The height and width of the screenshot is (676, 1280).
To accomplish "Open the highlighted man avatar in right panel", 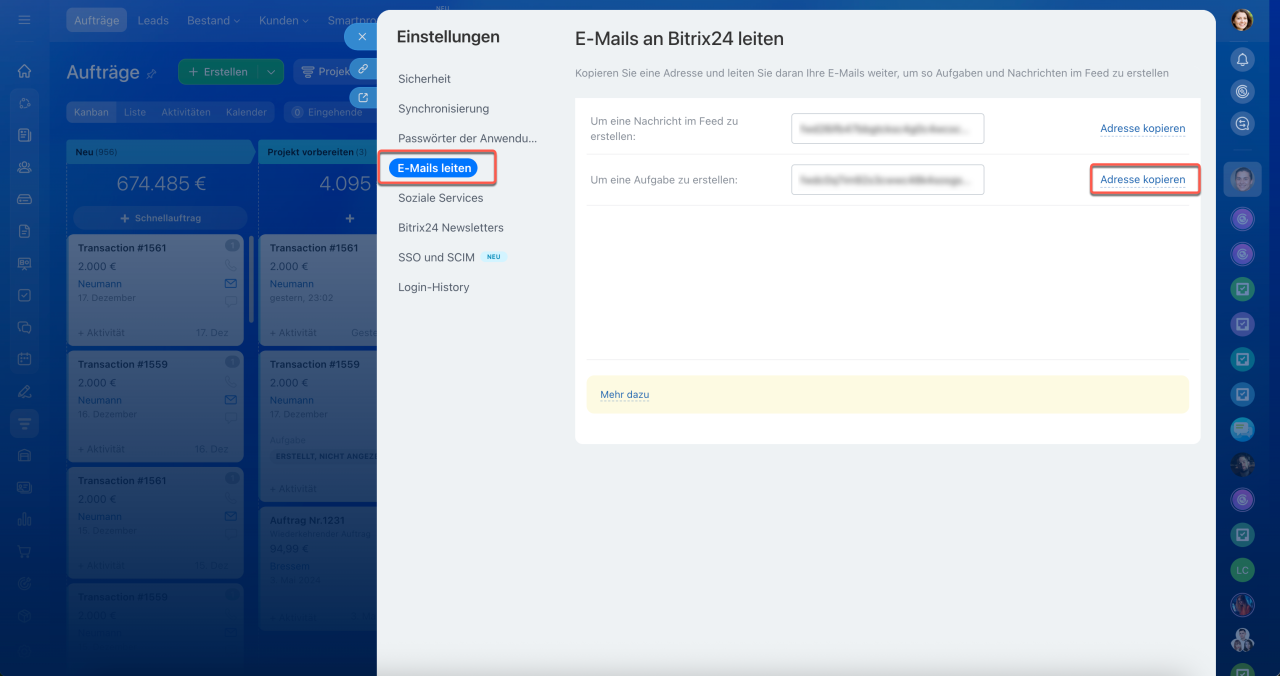I will 1242,179.
